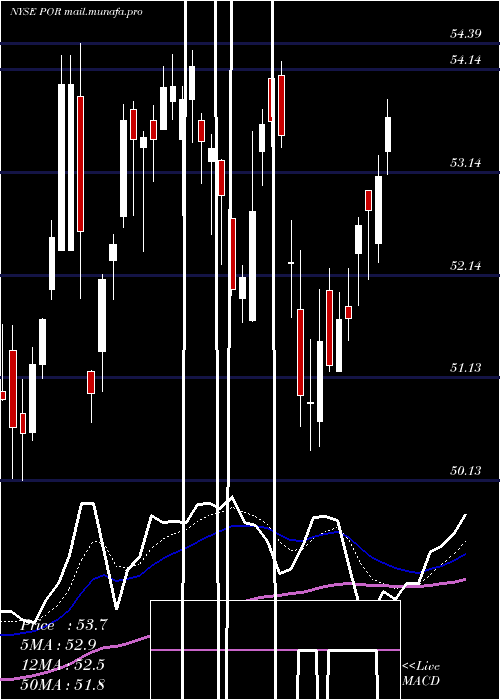This screenshot has height=700, width=500.
Task: Click the <<Live MACD label
Action: pyautogui.click(x=421, y=673)
